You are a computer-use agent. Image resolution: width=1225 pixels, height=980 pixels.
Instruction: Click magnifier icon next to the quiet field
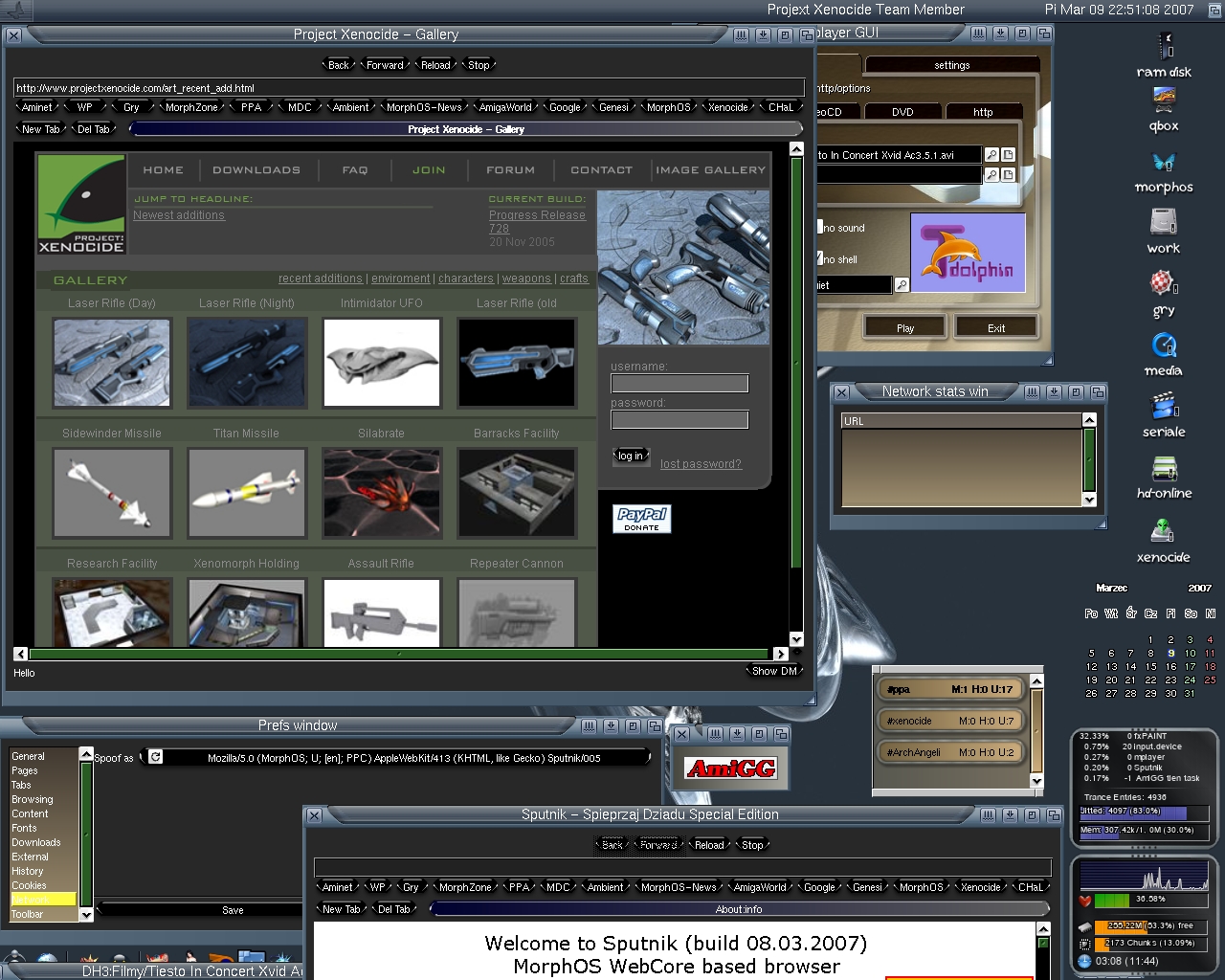click(902, 285)
